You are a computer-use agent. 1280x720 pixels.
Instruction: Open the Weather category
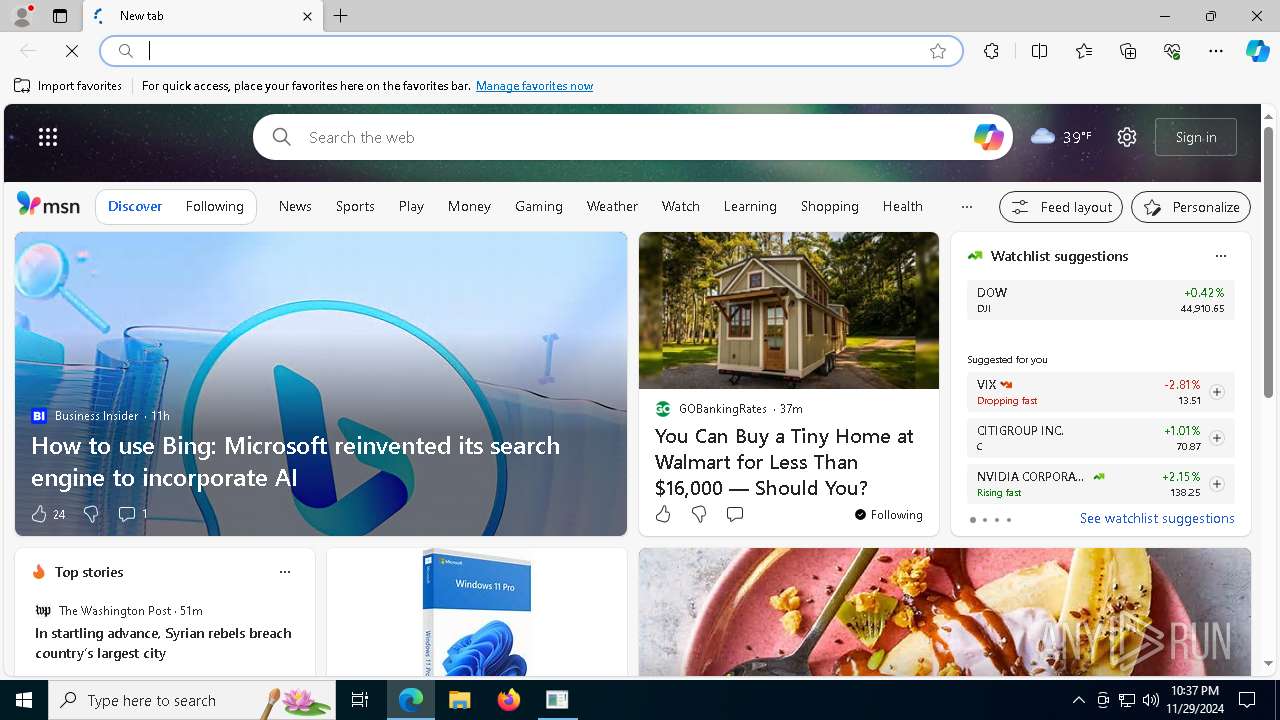pos(612,206)
